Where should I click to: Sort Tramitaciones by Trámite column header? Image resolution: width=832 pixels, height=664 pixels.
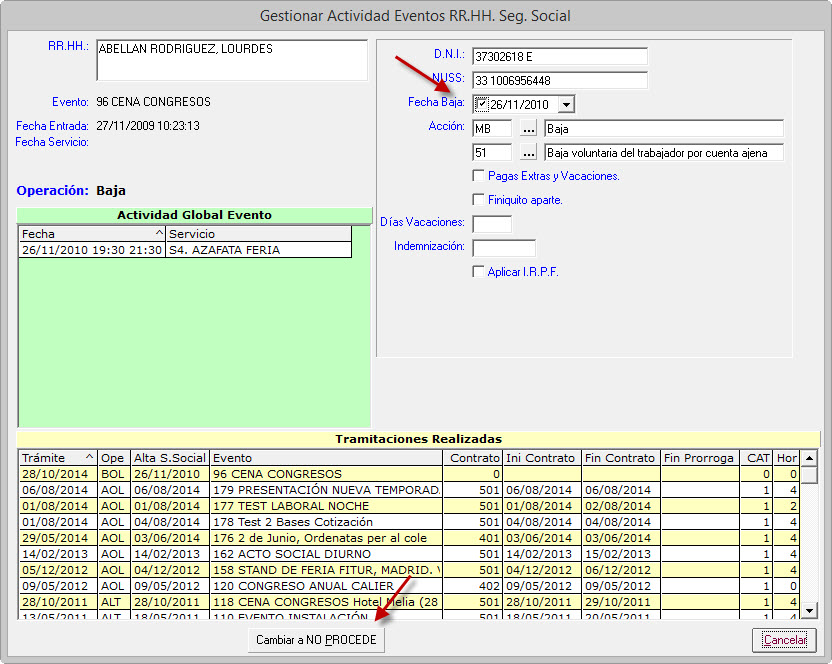(x=58, y=458)
